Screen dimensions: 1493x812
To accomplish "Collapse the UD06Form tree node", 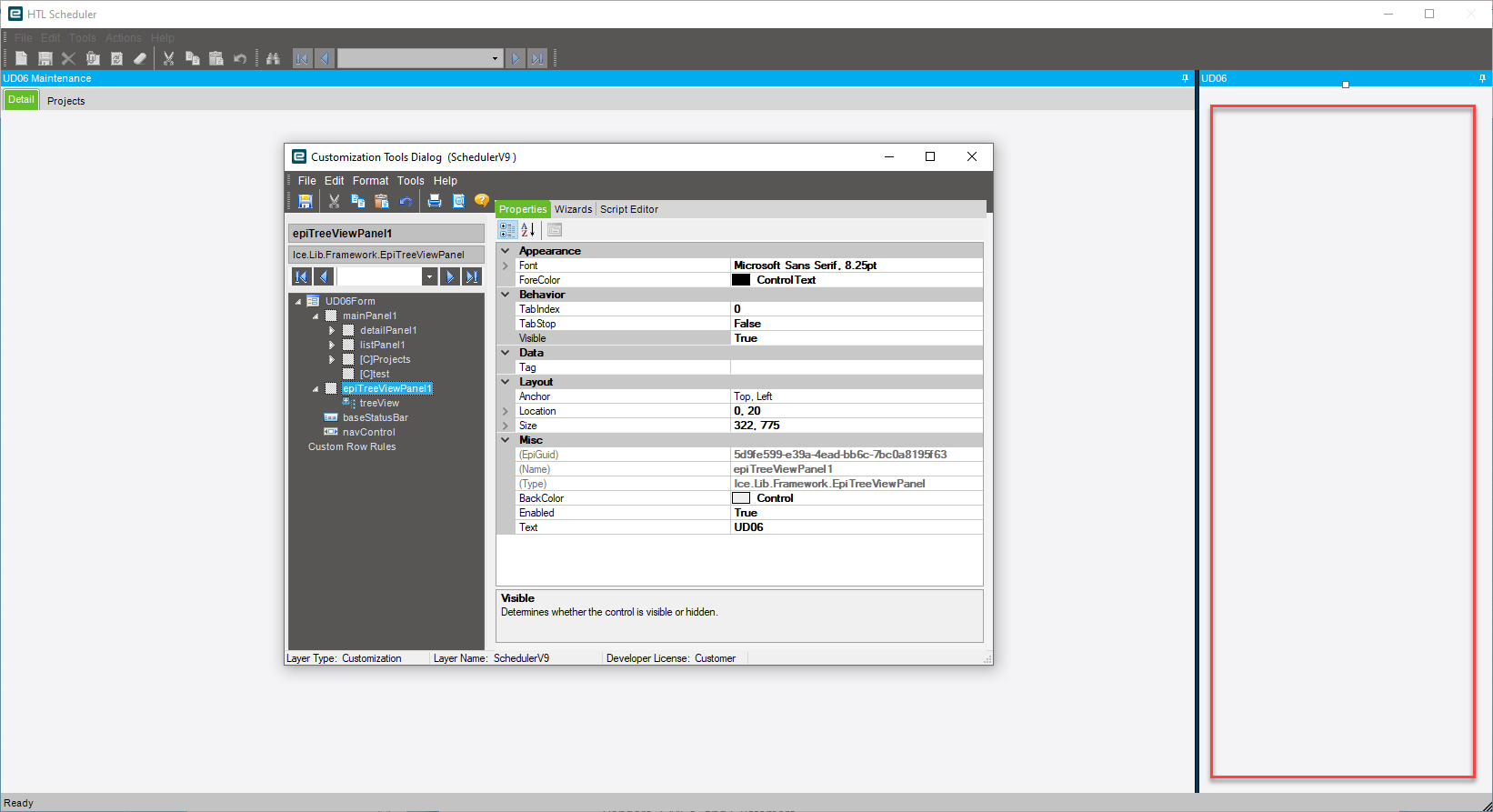I will (x=298, y=302).
